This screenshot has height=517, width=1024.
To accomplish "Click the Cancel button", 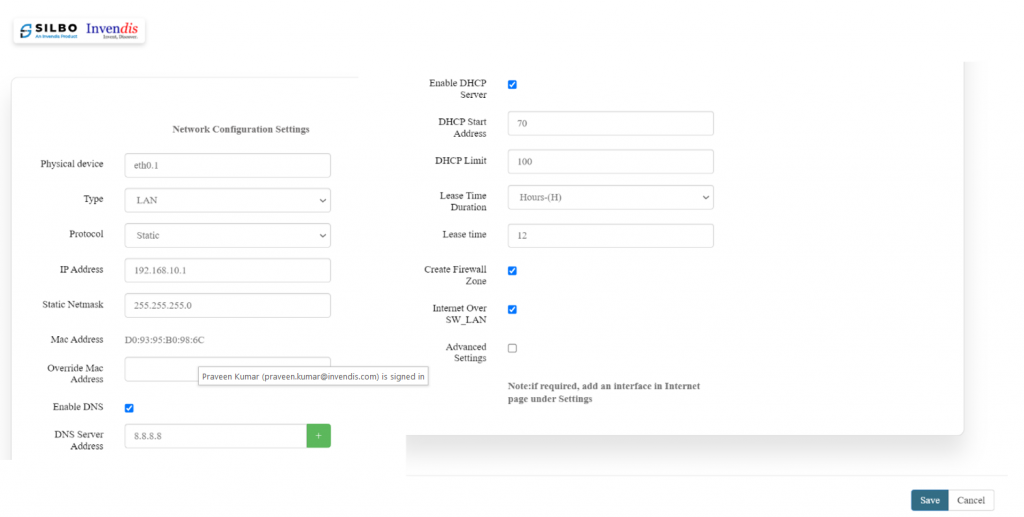I will (970, 500).
